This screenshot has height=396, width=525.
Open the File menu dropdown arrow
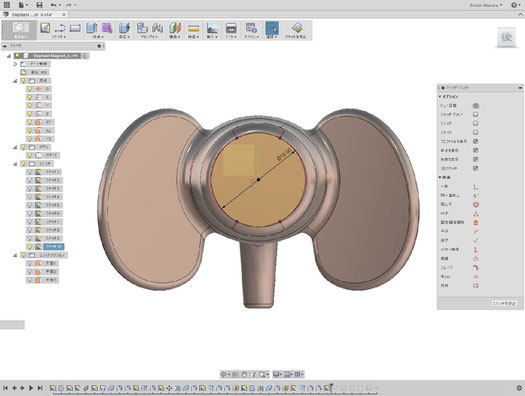[26, 5]
